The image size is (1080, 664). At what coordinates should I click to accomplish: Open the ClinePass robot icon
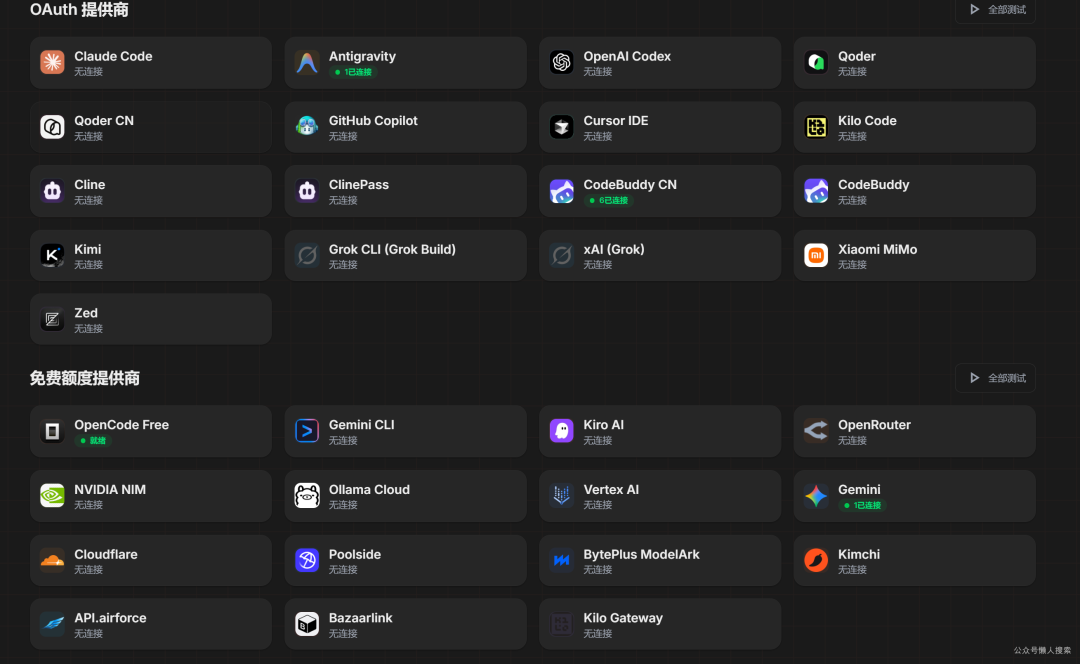(x=307, y=191)
